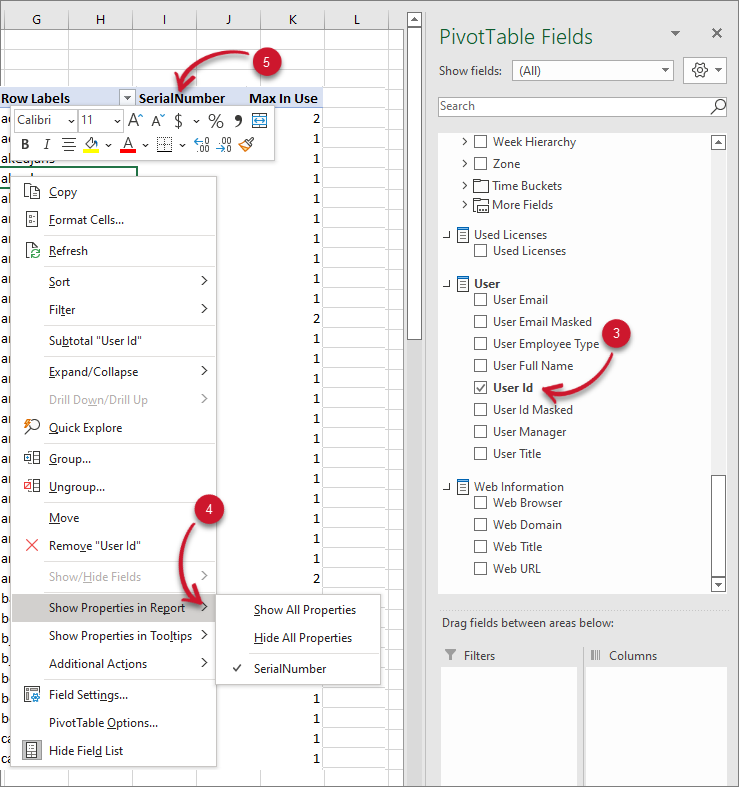Click the Bold button in mini toolbar
This screenshot has width=739, height=787.
(25, 145)
